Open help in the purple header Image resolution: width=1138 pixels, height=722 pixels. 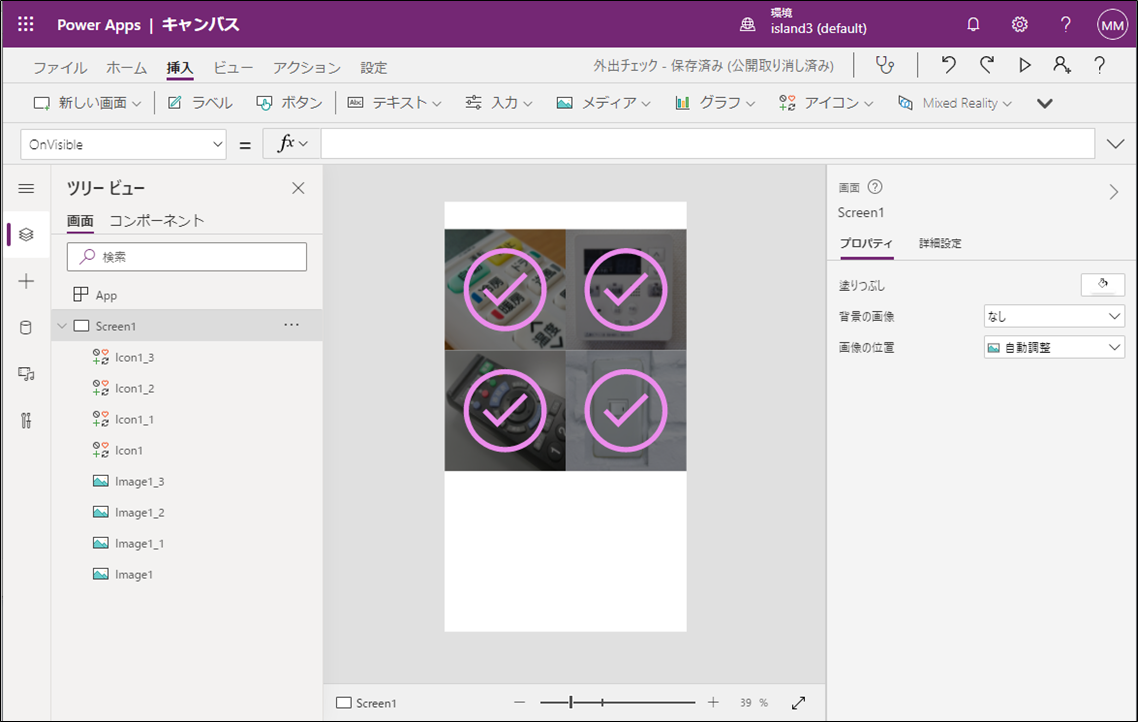point(1065,25)
